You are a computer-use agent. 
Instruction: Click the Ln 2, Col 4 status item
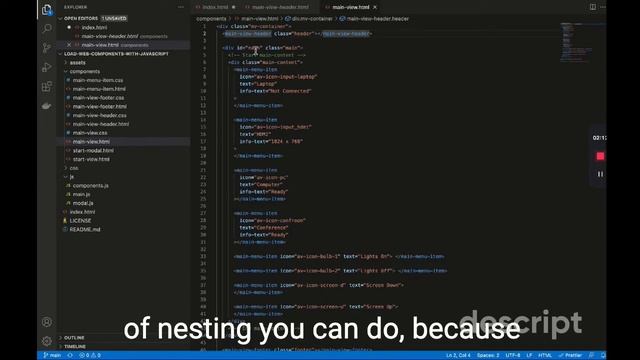(458, 356)
